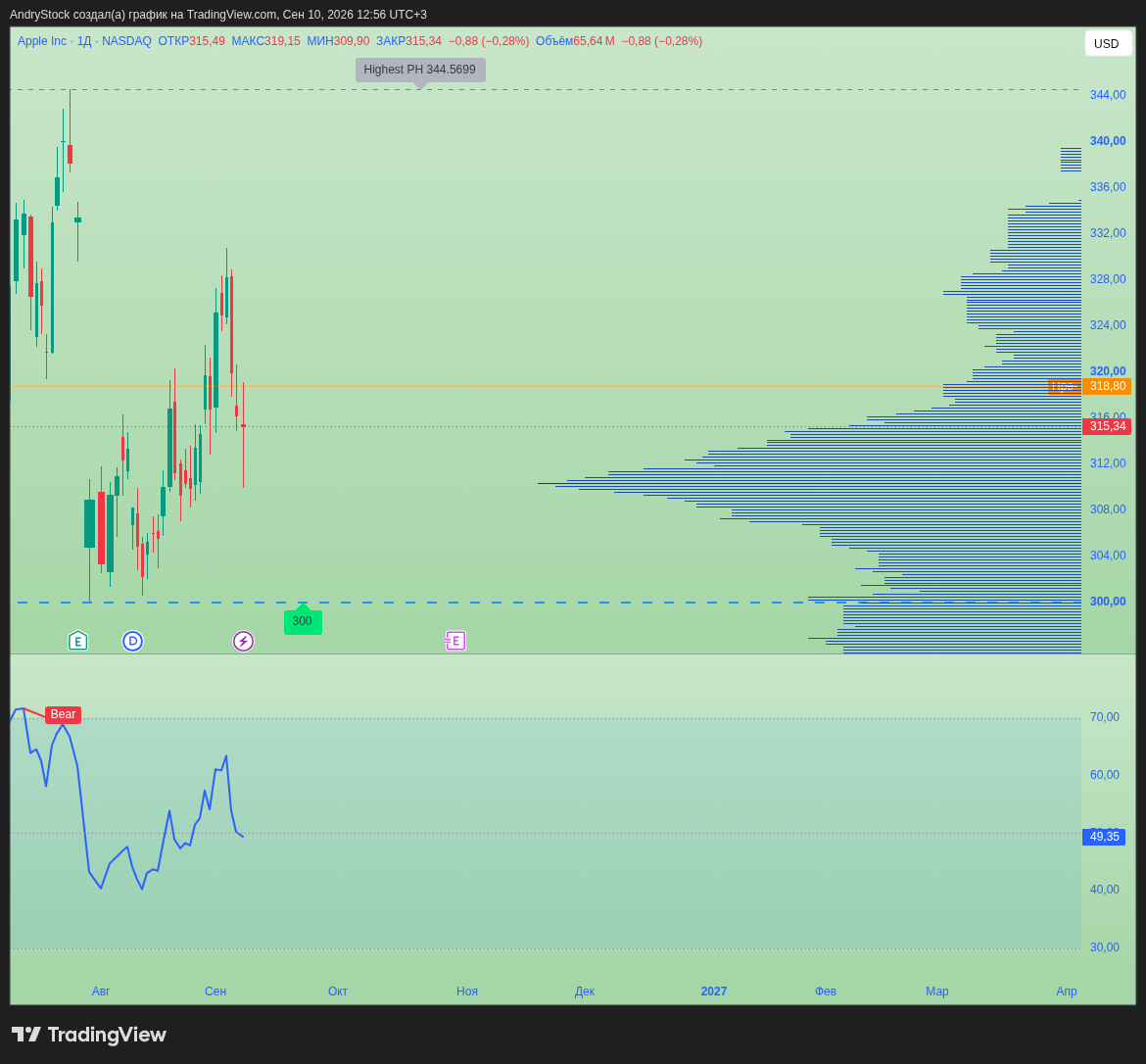
Task: Open the blue dividend D marker
Action: click(132, 642)
